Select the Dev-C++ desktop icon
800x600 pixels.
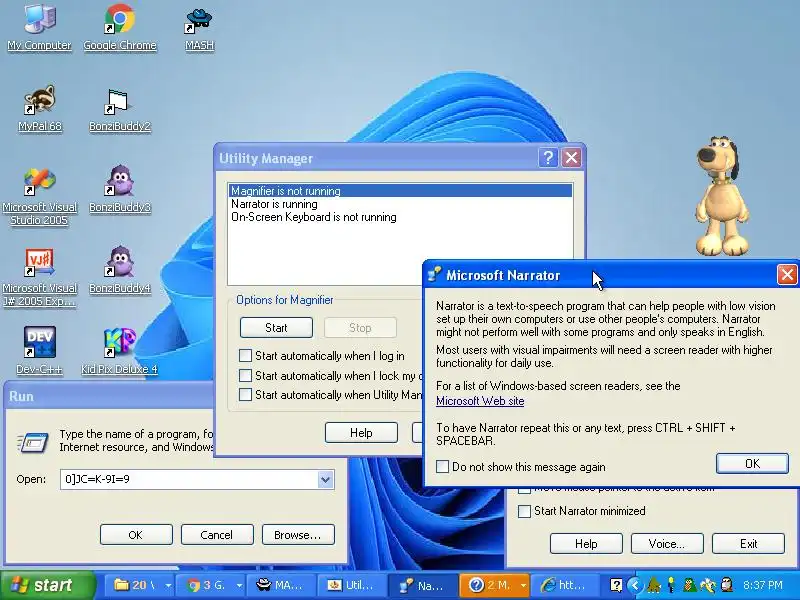[x=40, y=350]
